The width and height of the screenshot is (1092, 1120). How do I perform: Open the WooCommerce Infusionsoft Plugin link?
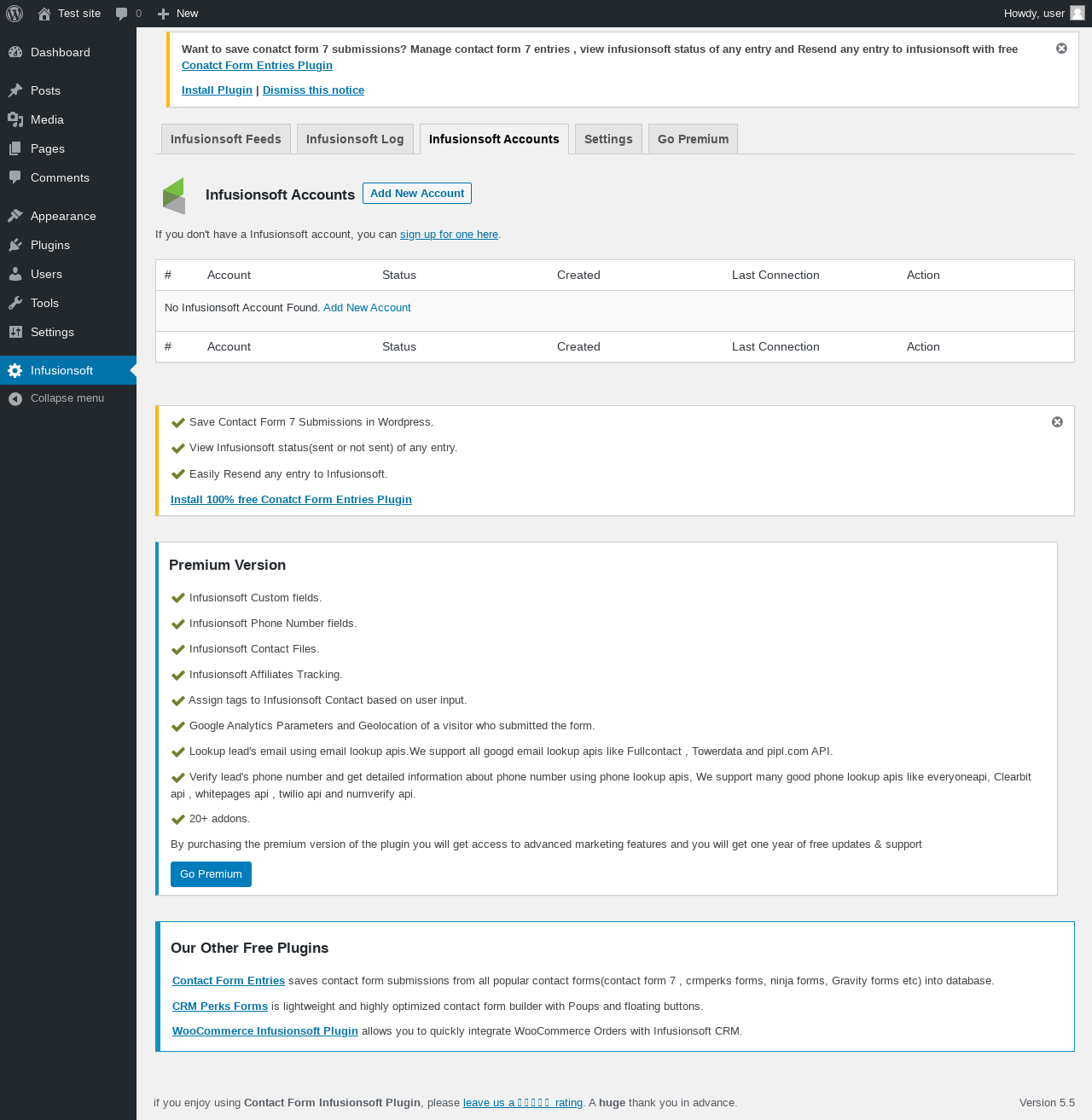pos(264,1031)
